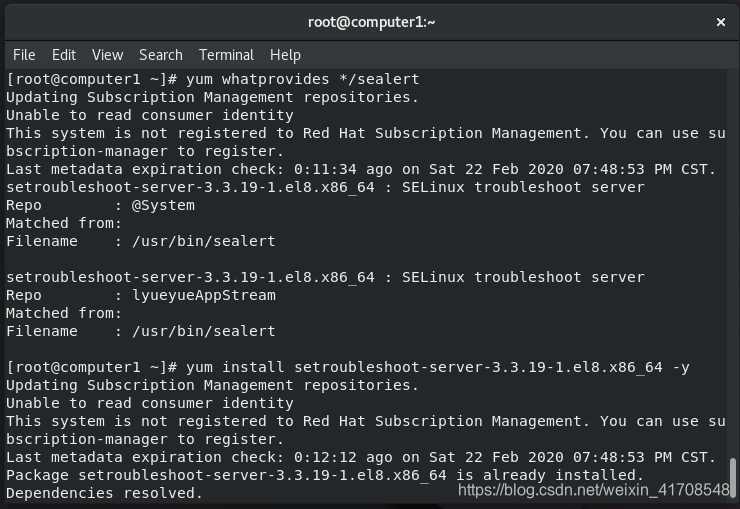740x509 pixels.
Task: Click the first /usr/bin/sealert filename
Action: [204, 241]
